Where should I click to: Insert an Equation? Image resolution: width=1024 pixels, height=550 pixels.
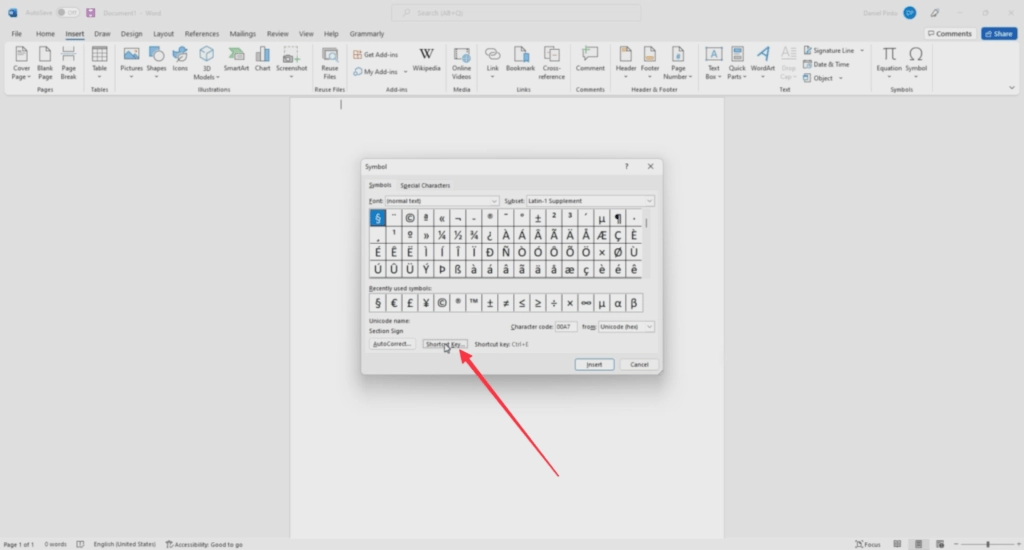click(889, 63)
